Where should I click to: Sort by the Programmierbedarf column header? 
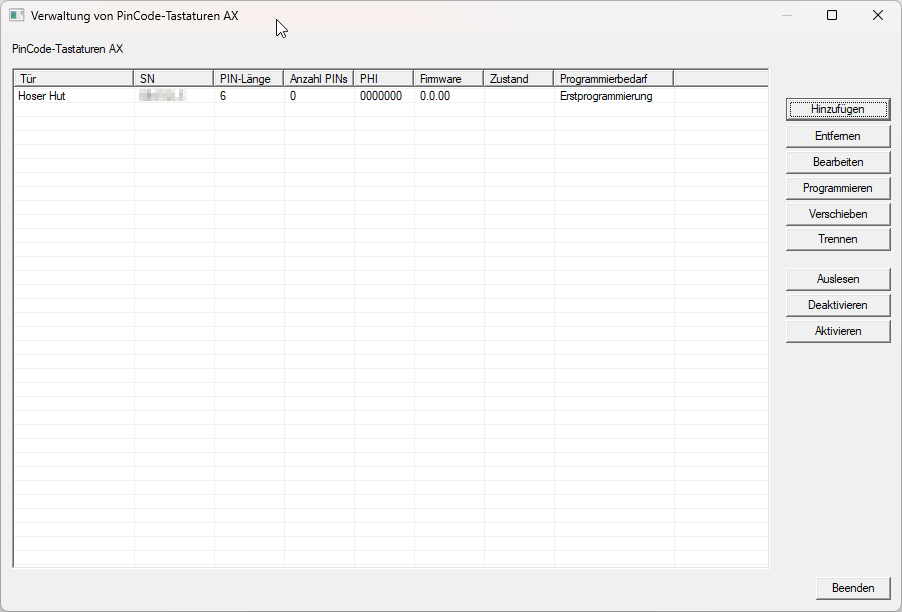tap(613, 79)
